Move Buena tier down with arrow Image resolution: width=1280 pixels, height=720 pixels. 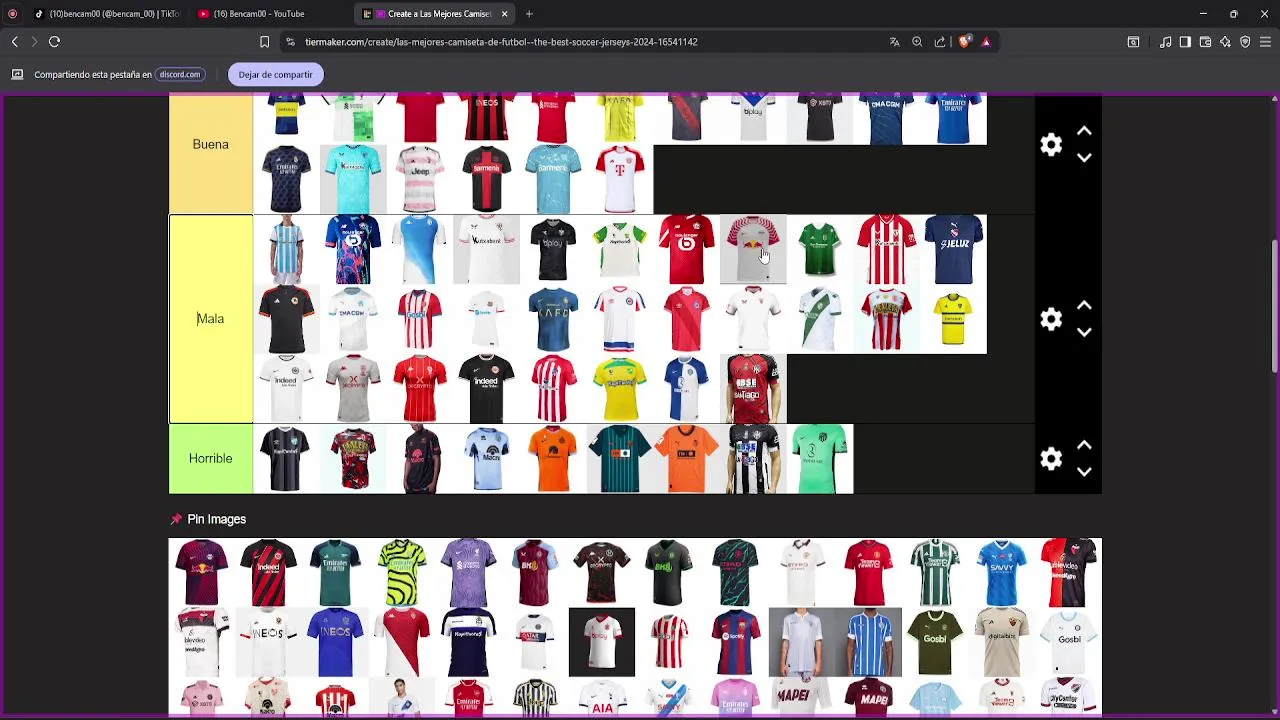(1084, 158)
